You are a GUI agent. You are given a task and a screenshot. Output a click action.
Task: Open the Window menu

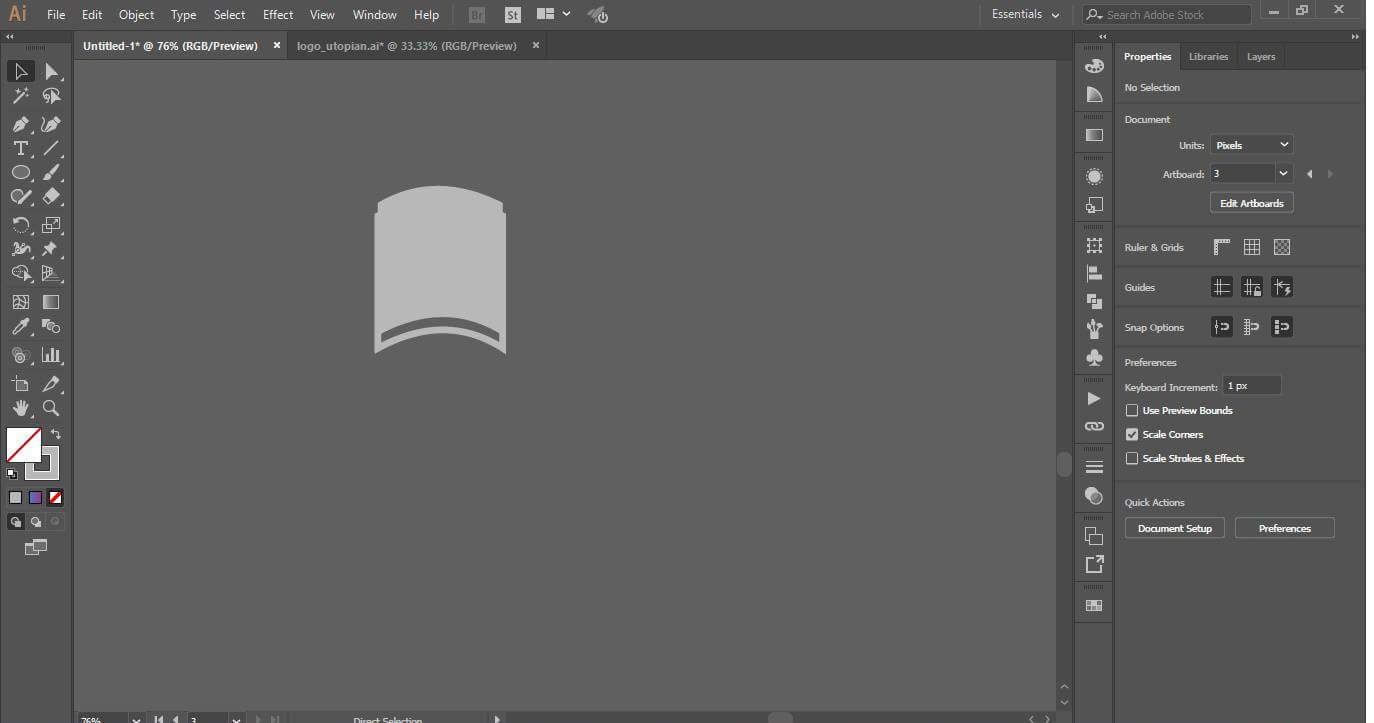374,15
